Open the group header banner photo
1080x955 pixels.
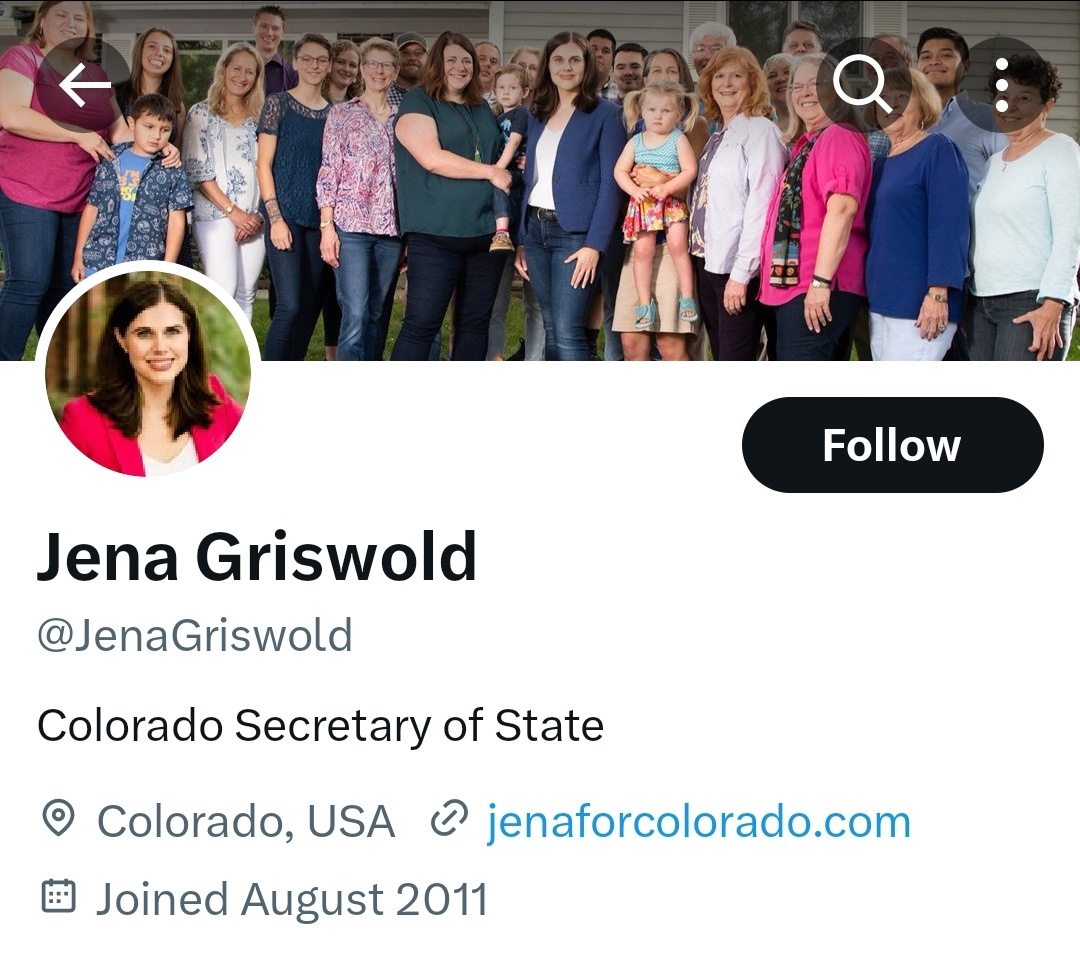pos(540,180)
